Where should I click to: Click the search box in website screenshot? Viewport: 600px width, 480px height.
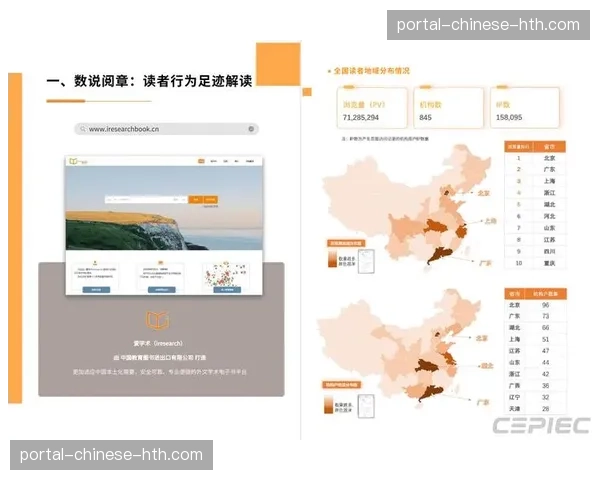(146, 199)
